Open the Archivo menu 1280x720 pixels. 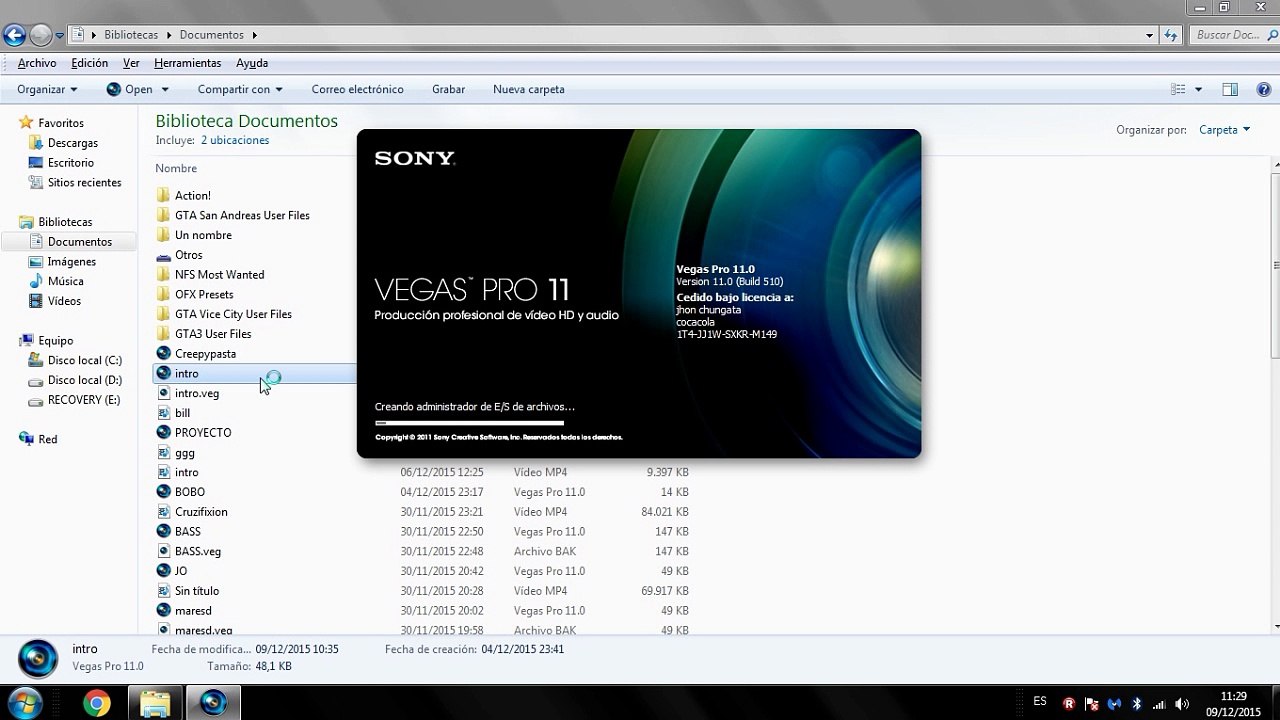point(37,63)
